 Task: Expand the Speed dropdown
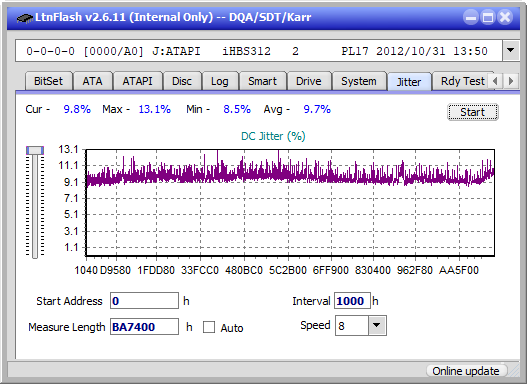[x=377, y=325]
